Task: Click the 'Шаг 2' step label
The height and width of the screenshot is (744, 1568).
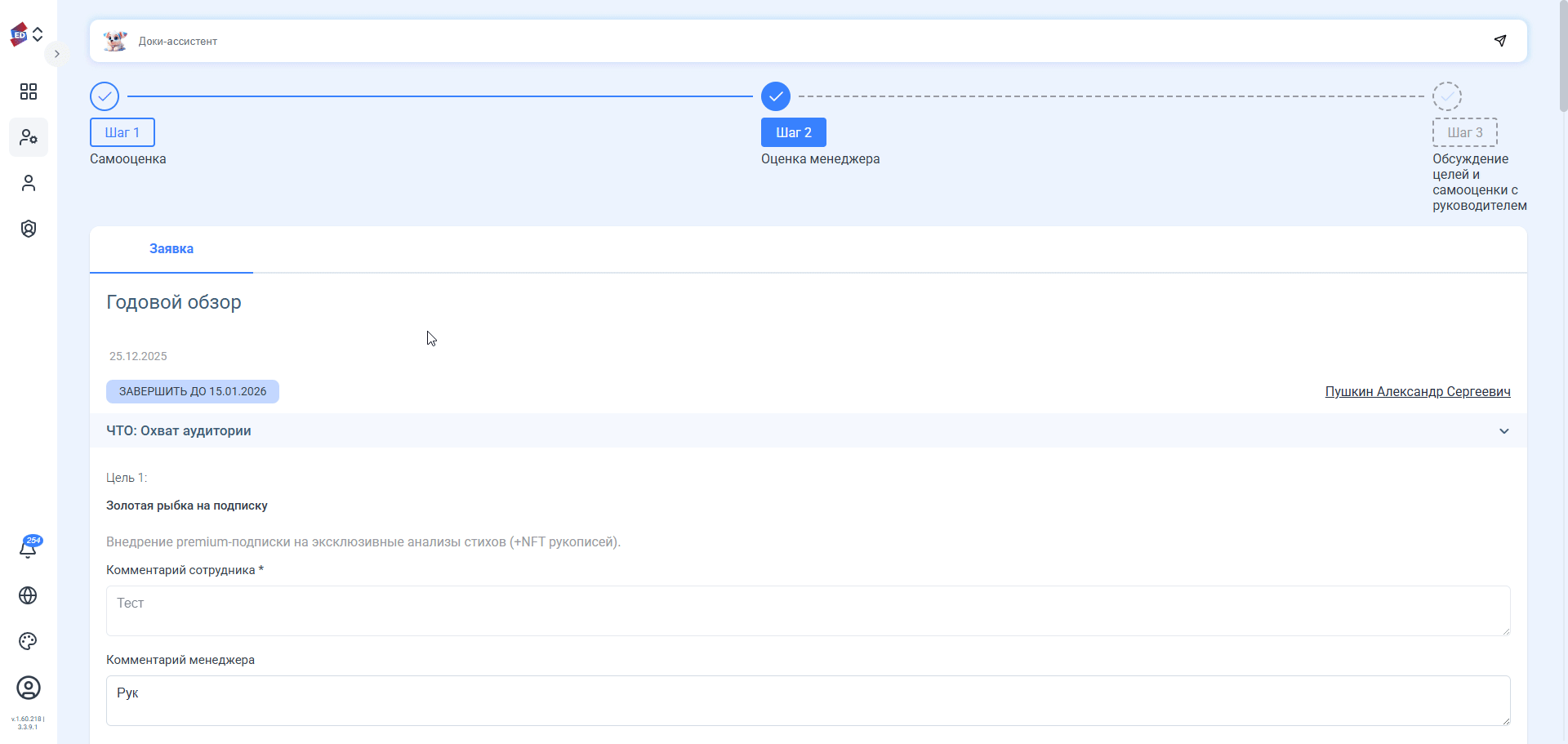Action: pyautogui.click(x=794, y=132)
